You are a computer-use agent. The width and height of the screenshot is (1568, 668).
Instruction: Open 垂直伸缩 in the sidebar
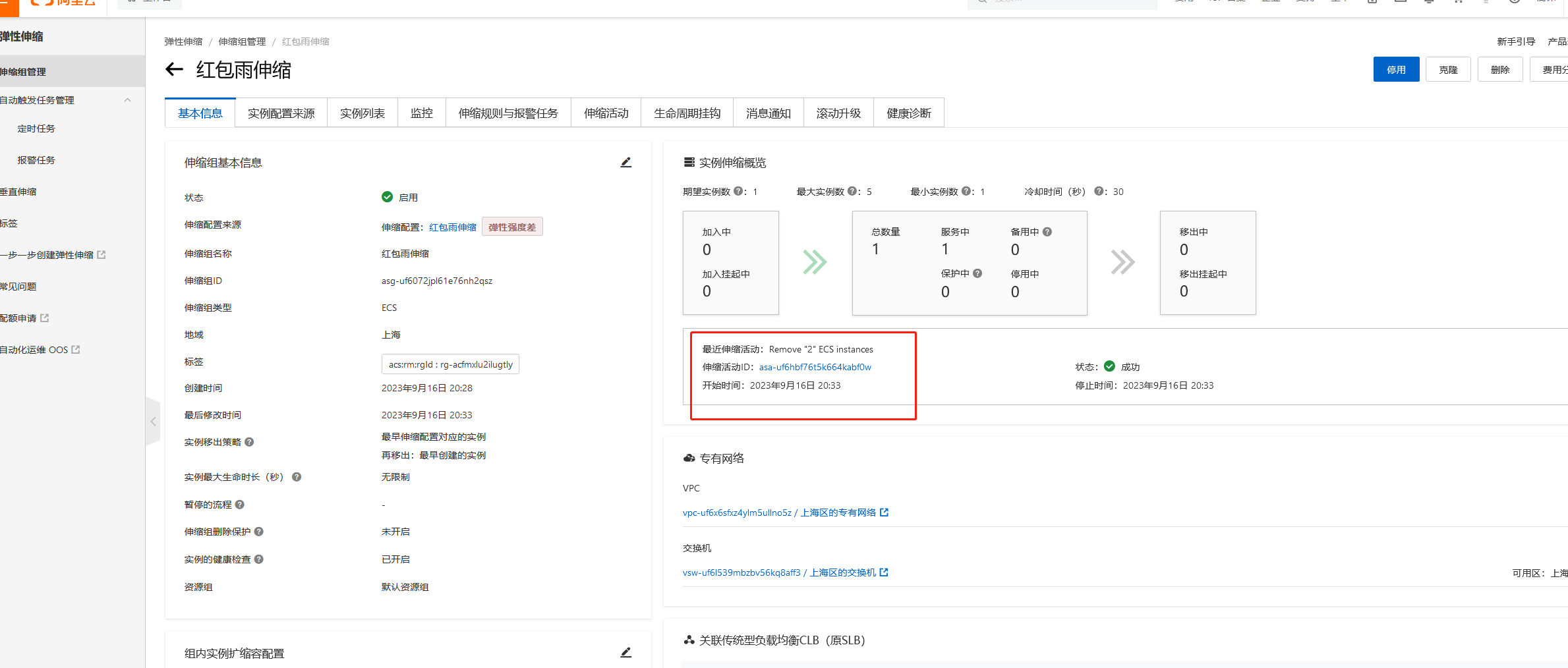pyautogui.click(x=18, y=192)
